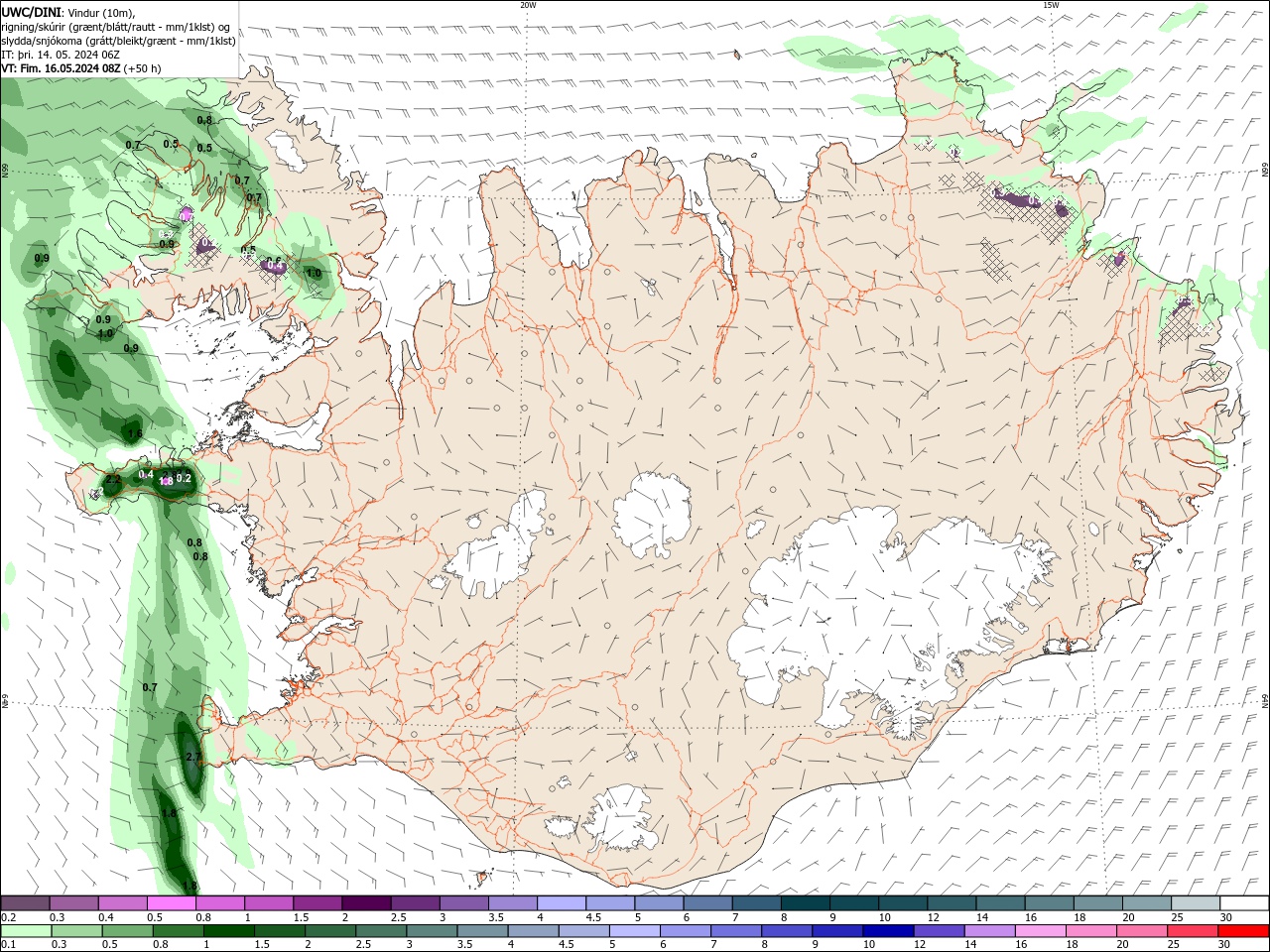Pick the 6 swatch in the top snow row

[707, 903]
